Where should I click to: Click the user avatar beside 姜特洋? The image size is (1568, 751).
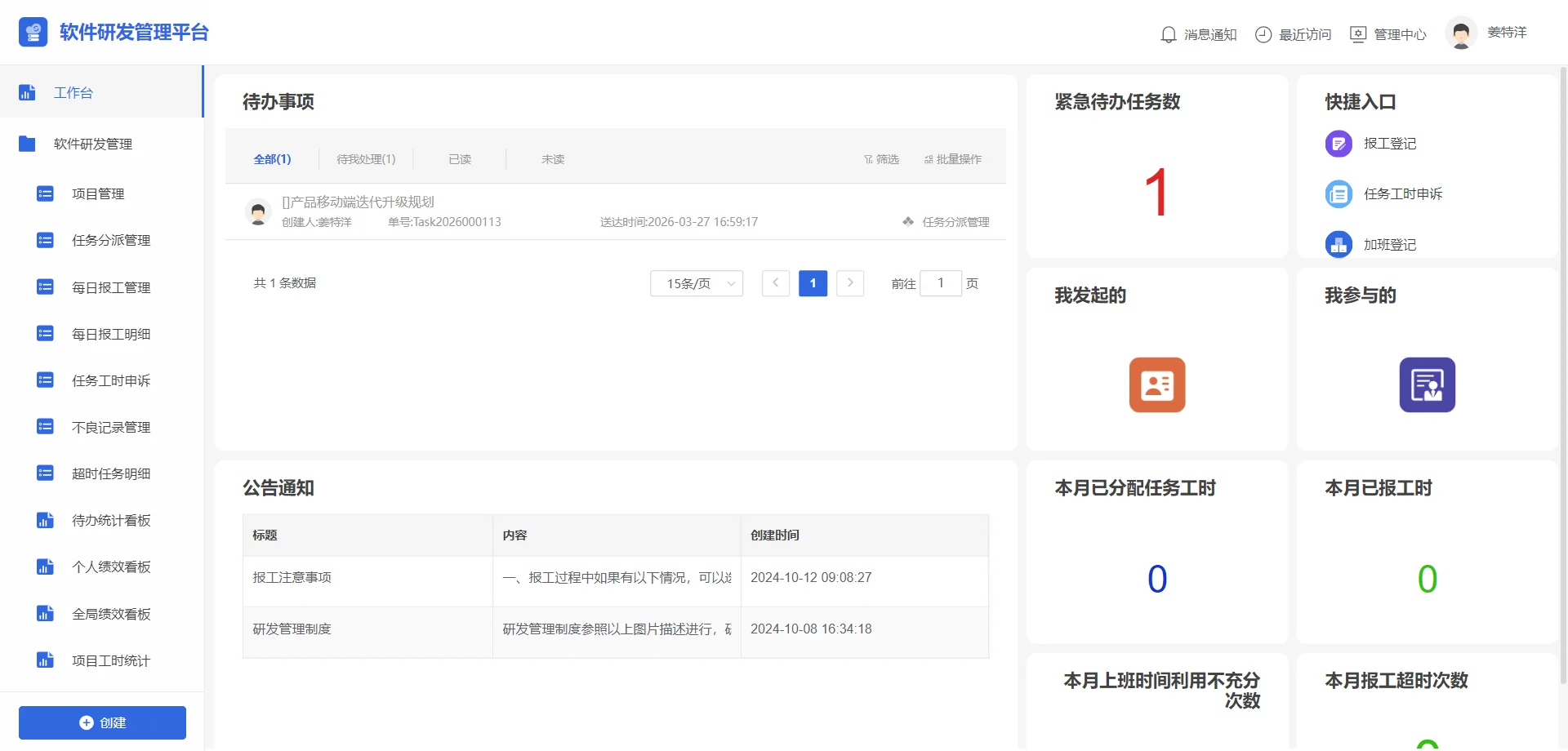click(x=1461, y=33)
